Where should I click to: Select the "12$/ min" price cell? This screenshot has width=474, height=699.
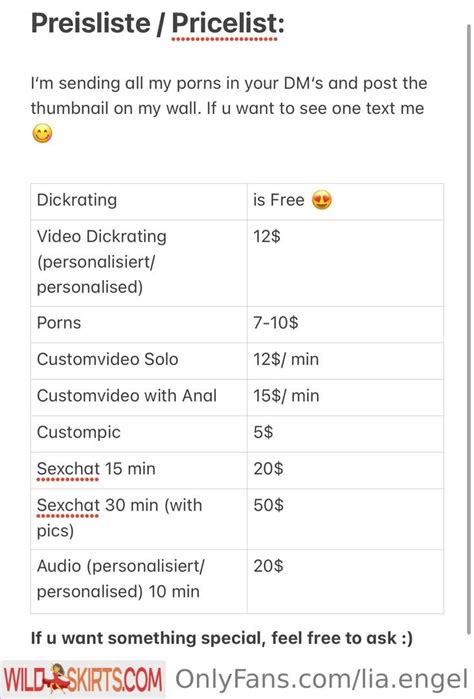point(345,361)
